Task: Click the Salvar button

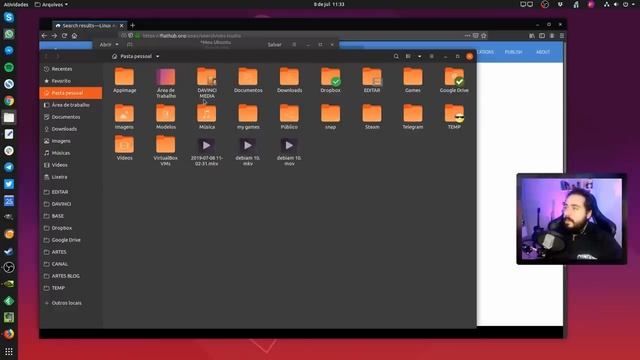Action: pos(274,44)
